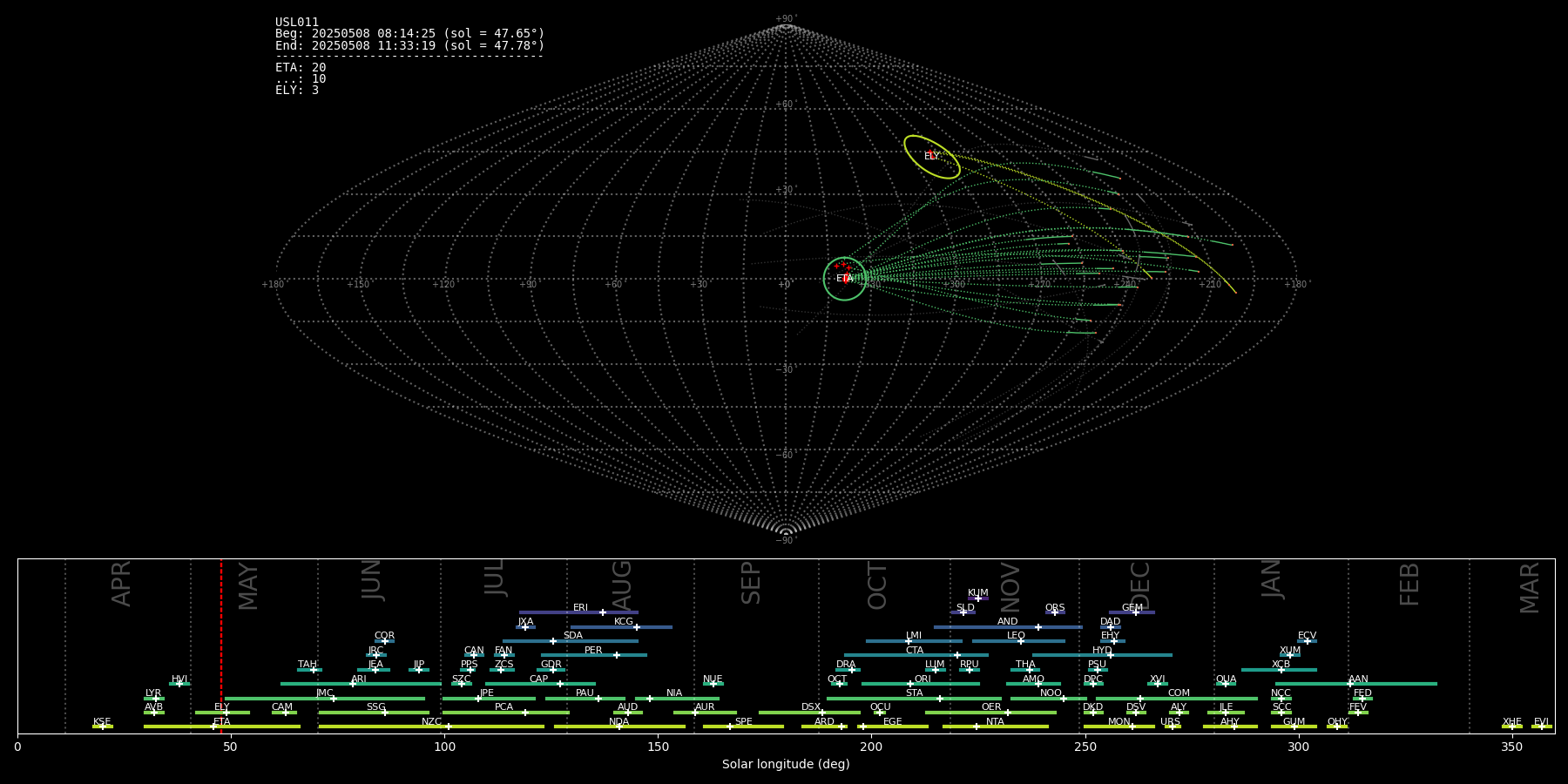Click the red dashed current solar longitude marker

click(221, 645)
